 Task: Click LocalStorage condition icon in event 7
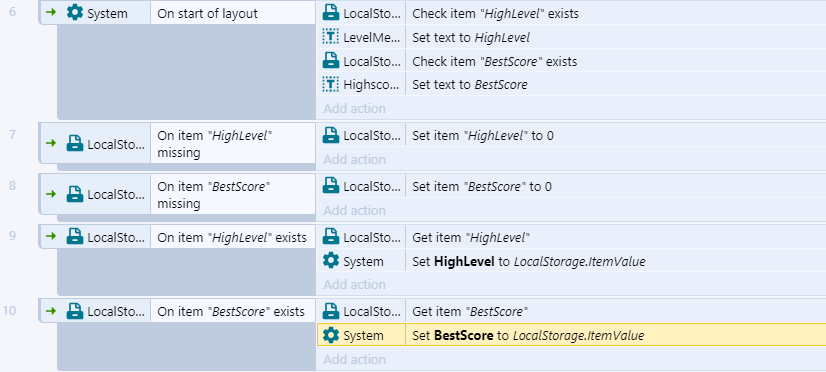[x=75, y=143]
